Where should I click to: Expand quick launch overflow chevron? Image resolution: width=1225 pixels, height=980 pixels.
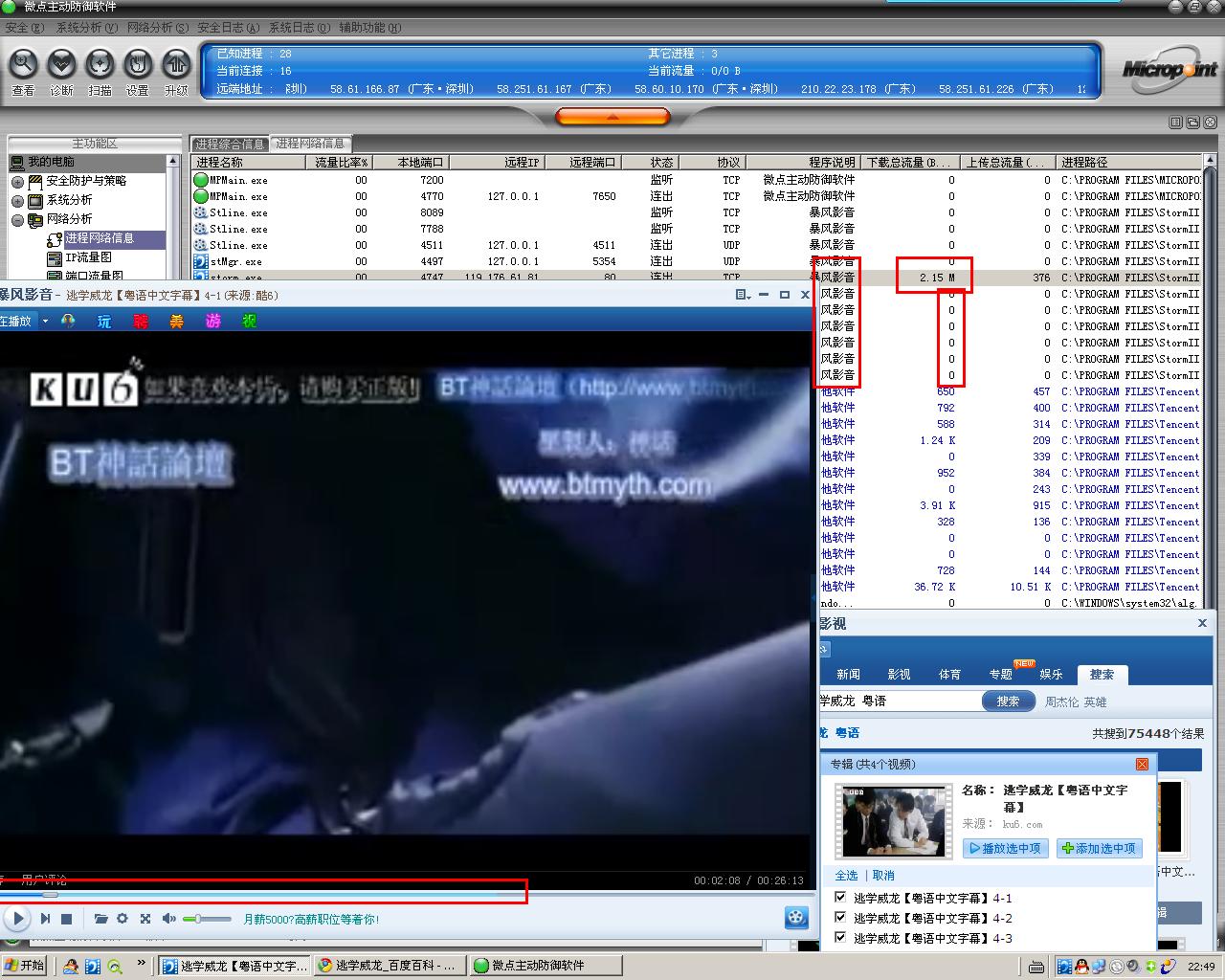point(141,964)
